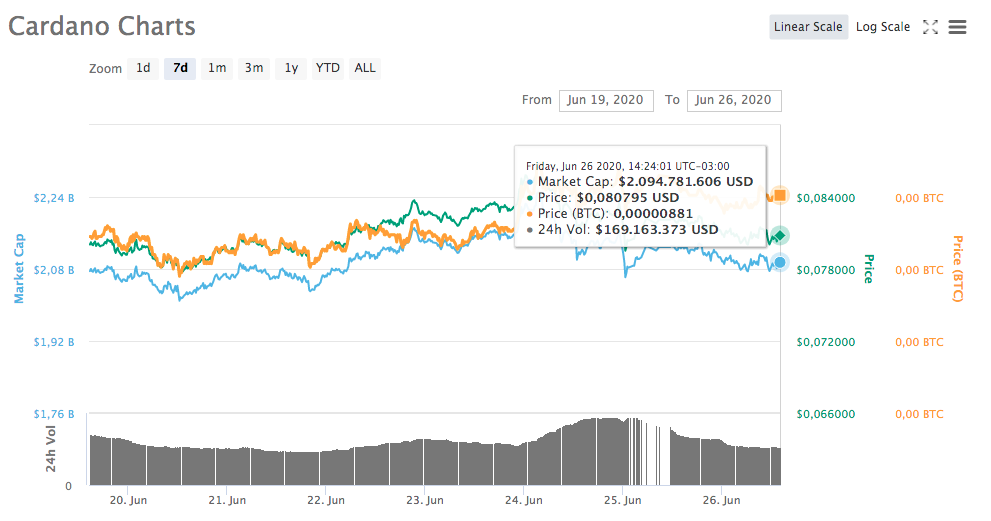Viewport: 991px width, 521px height.
Task: Set zoom to ALL
Action: 365,68
